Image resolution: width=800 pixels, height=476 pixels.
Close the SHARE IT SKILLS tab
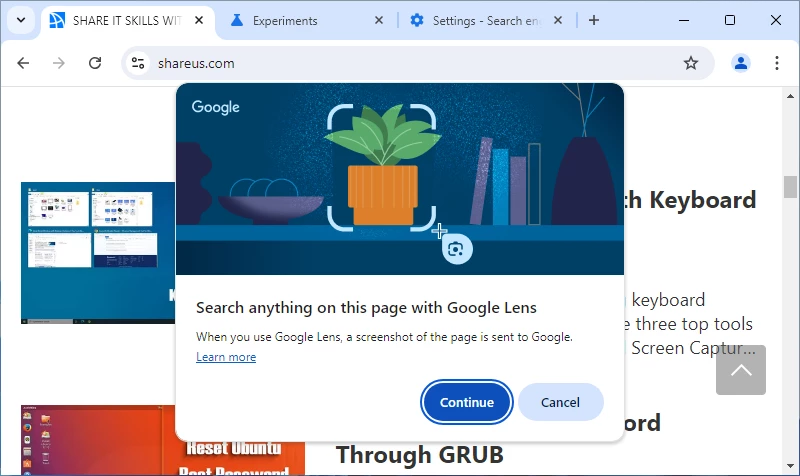coord(199,20)
